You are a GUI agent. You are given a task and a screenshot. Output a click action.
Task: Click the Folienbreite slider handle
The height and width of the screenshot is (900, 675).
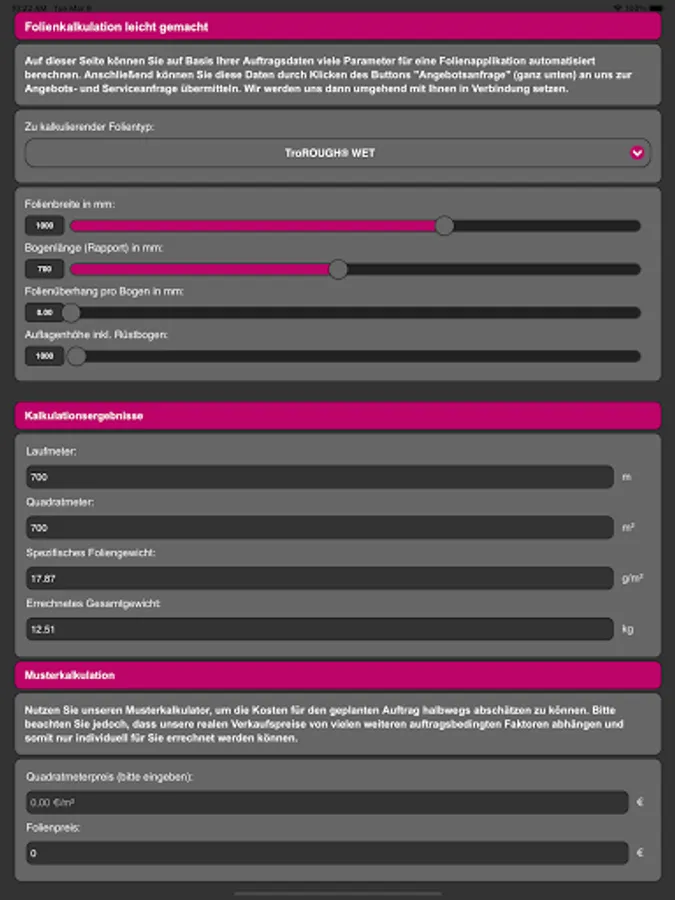[444, 226]
